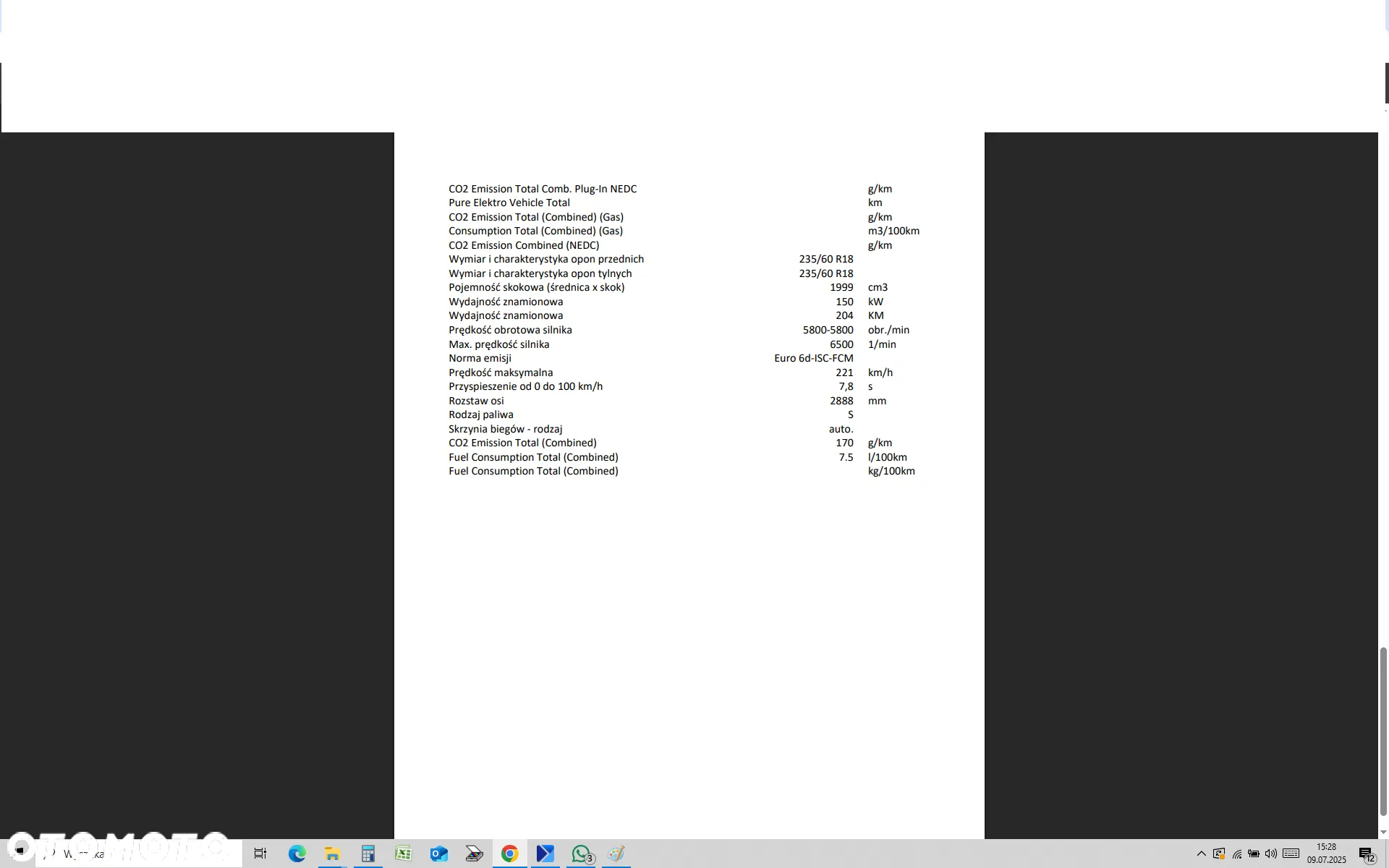1389x868 pixels.
Task: Switch to Google Chrome in taskbar
Action: [510, 854]
